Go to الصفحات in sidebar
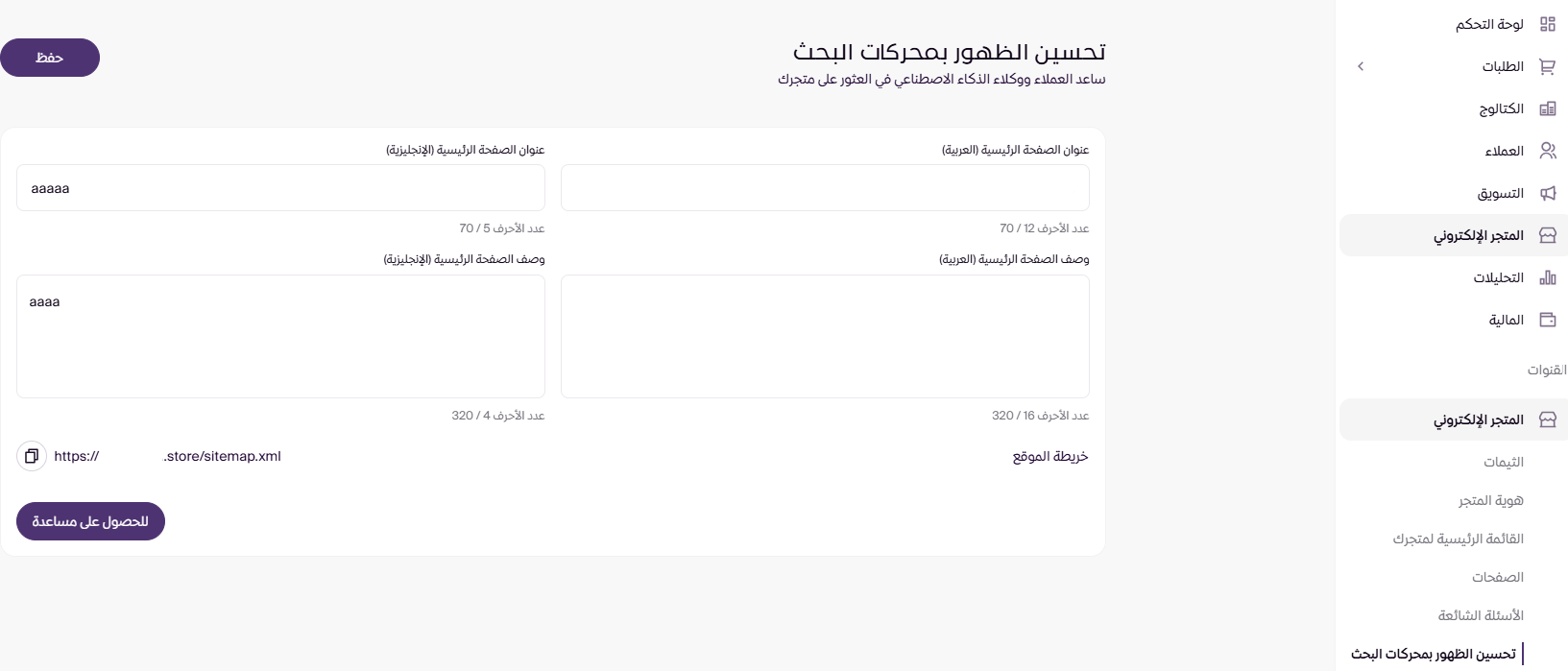The width and height of the screenshot is (1568, 671). tap(1497, 577)
